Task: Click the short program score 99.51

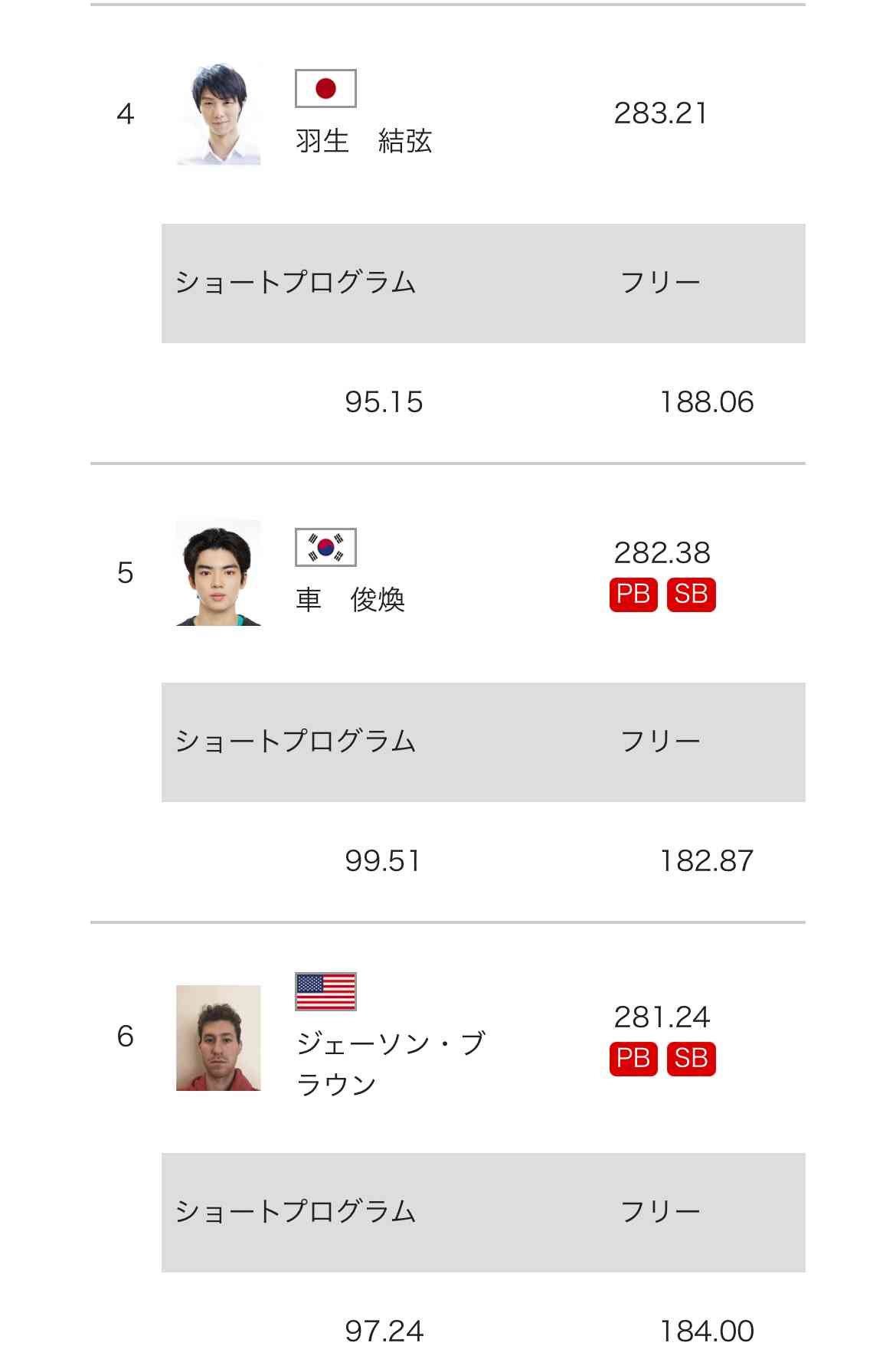Action: tap(383, 861)
